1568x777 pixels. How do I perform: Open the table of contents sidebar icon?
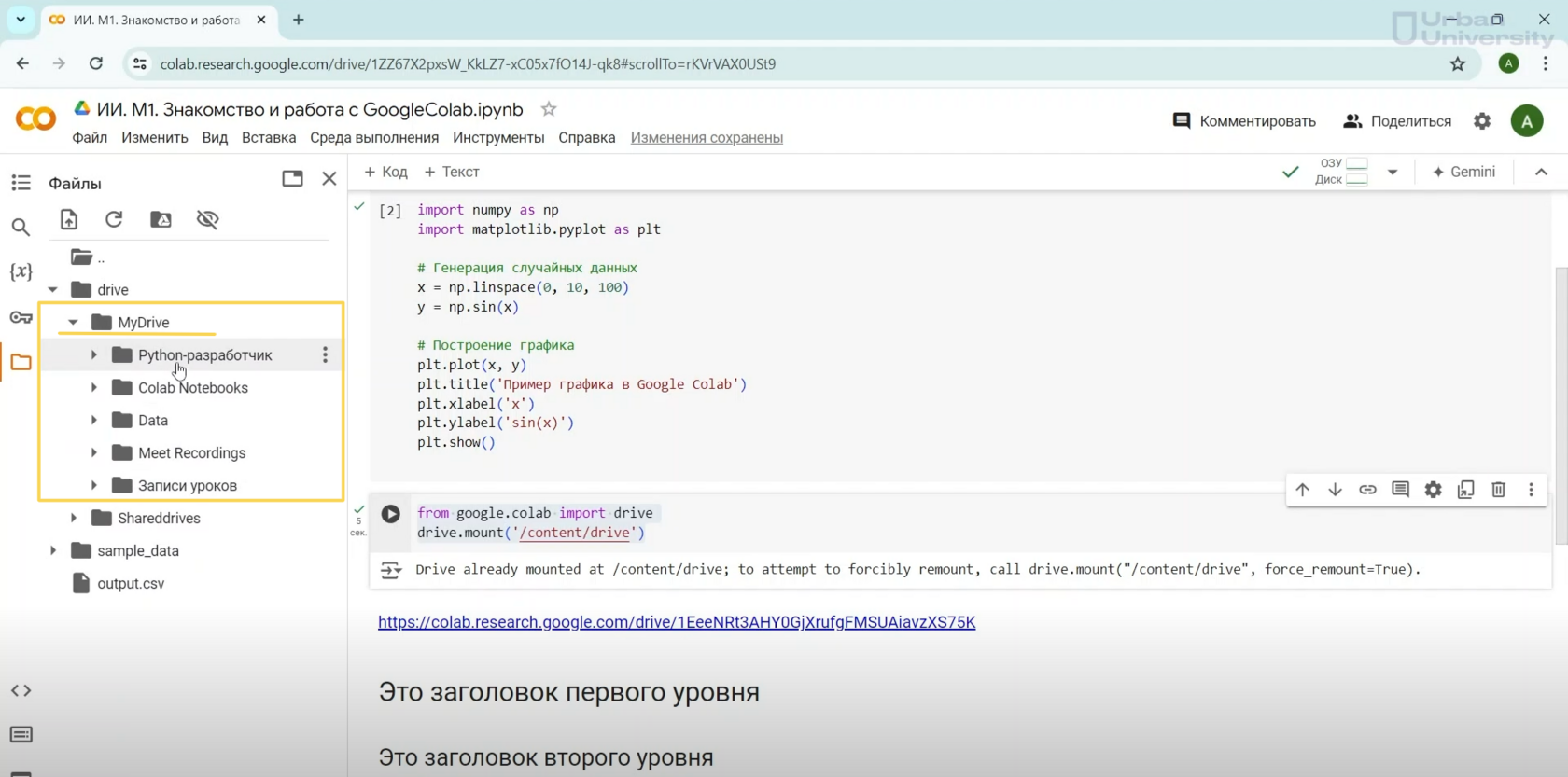[21, 183]
